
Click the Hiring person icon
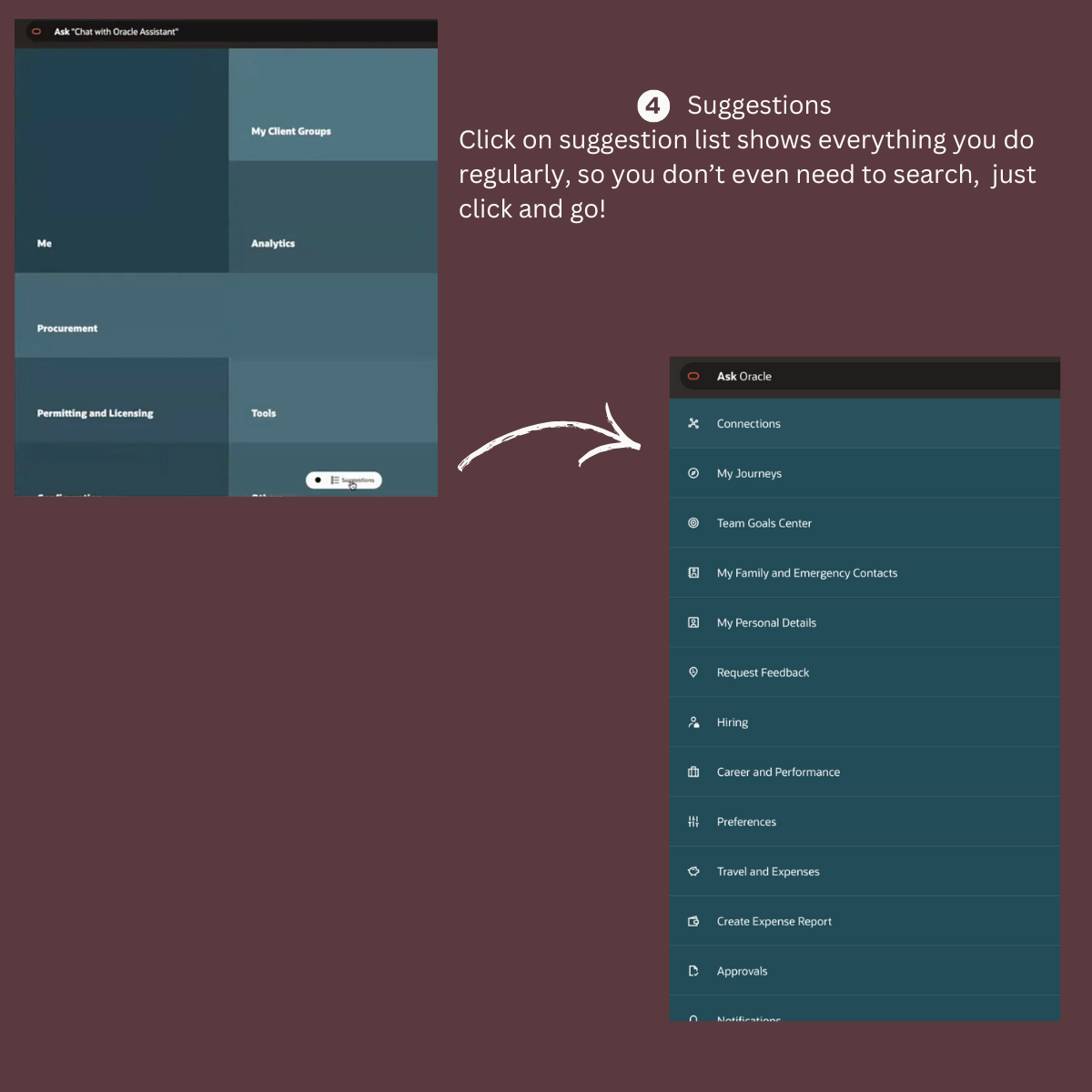coord(693,723)
